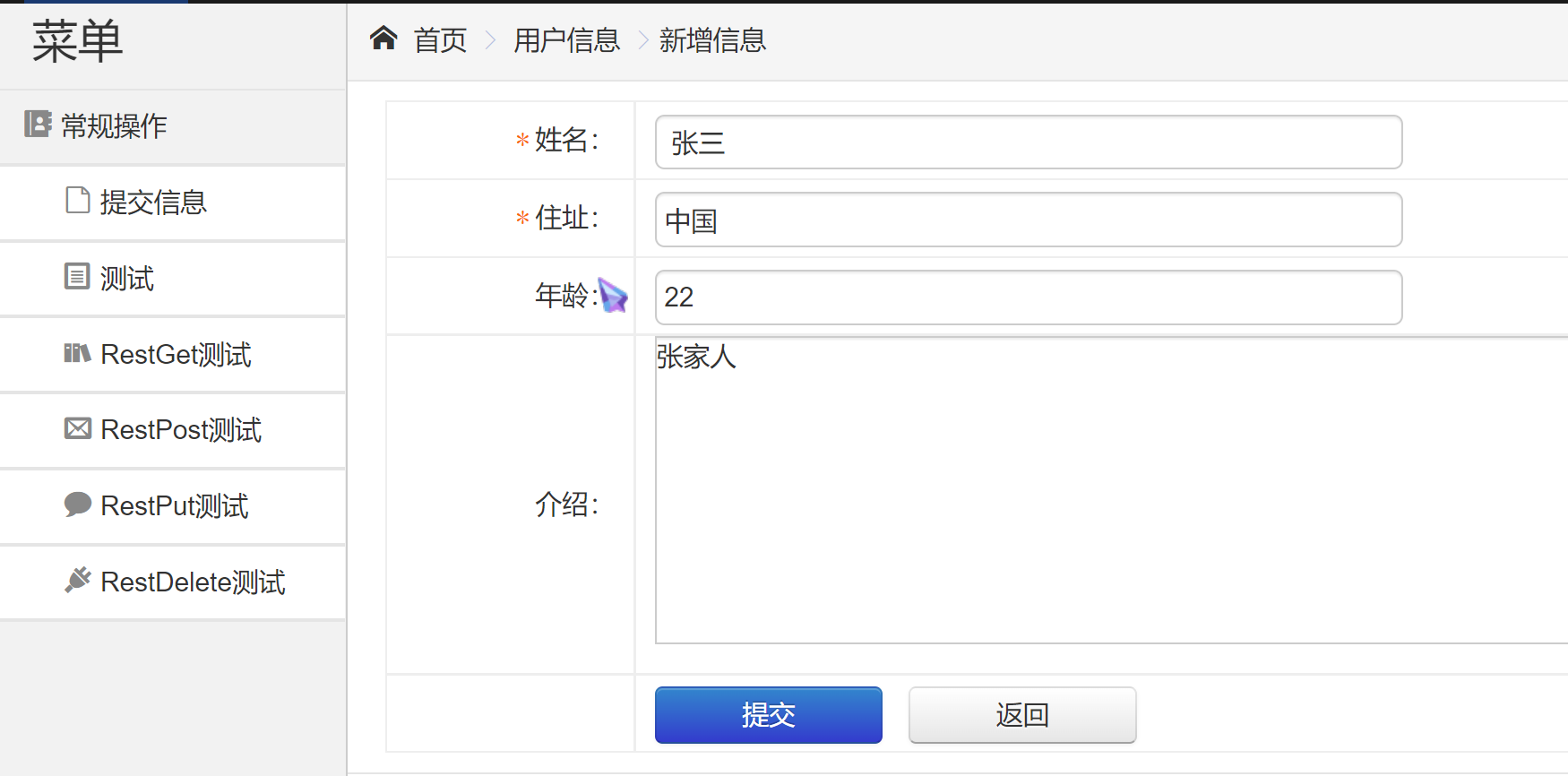Click the 年龄 field label

(x=566, y=295)
